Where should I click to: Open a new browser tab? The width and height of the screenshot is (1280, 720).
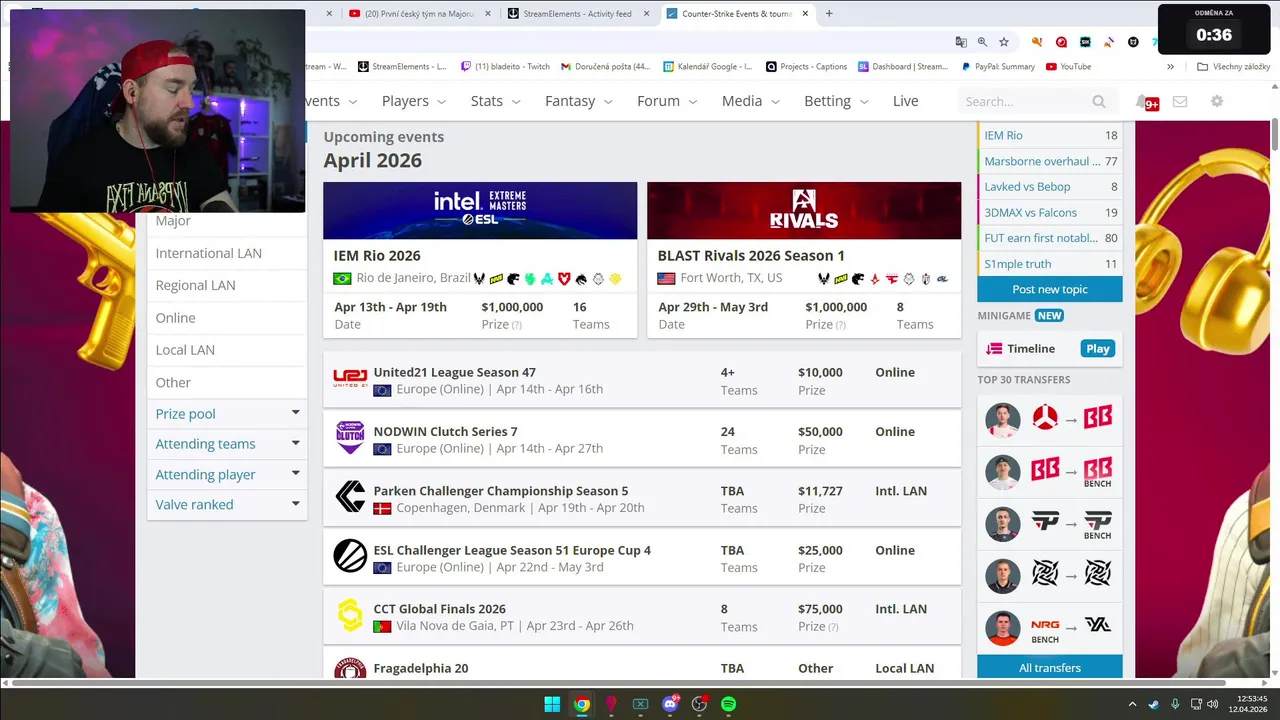(829, 14)
